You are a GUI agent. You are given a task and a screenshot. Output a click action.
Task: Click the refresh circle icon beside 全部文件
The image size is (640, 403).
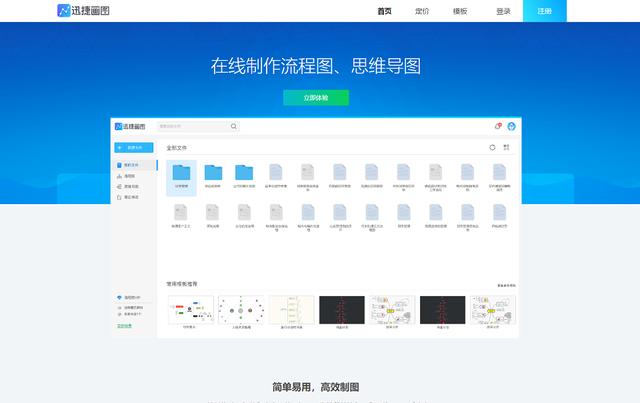492,147
